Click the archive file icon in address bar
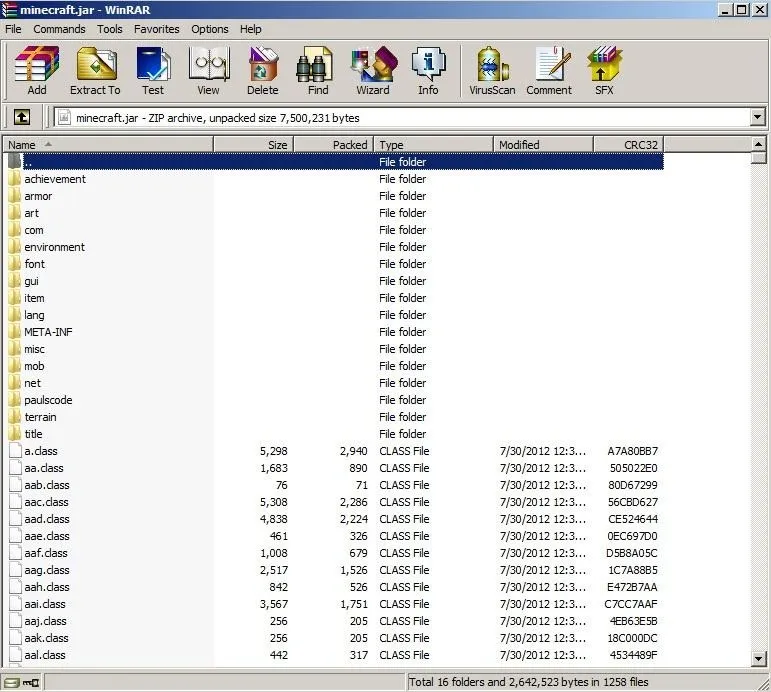771x692 pixels. click(x=64, y=118)
